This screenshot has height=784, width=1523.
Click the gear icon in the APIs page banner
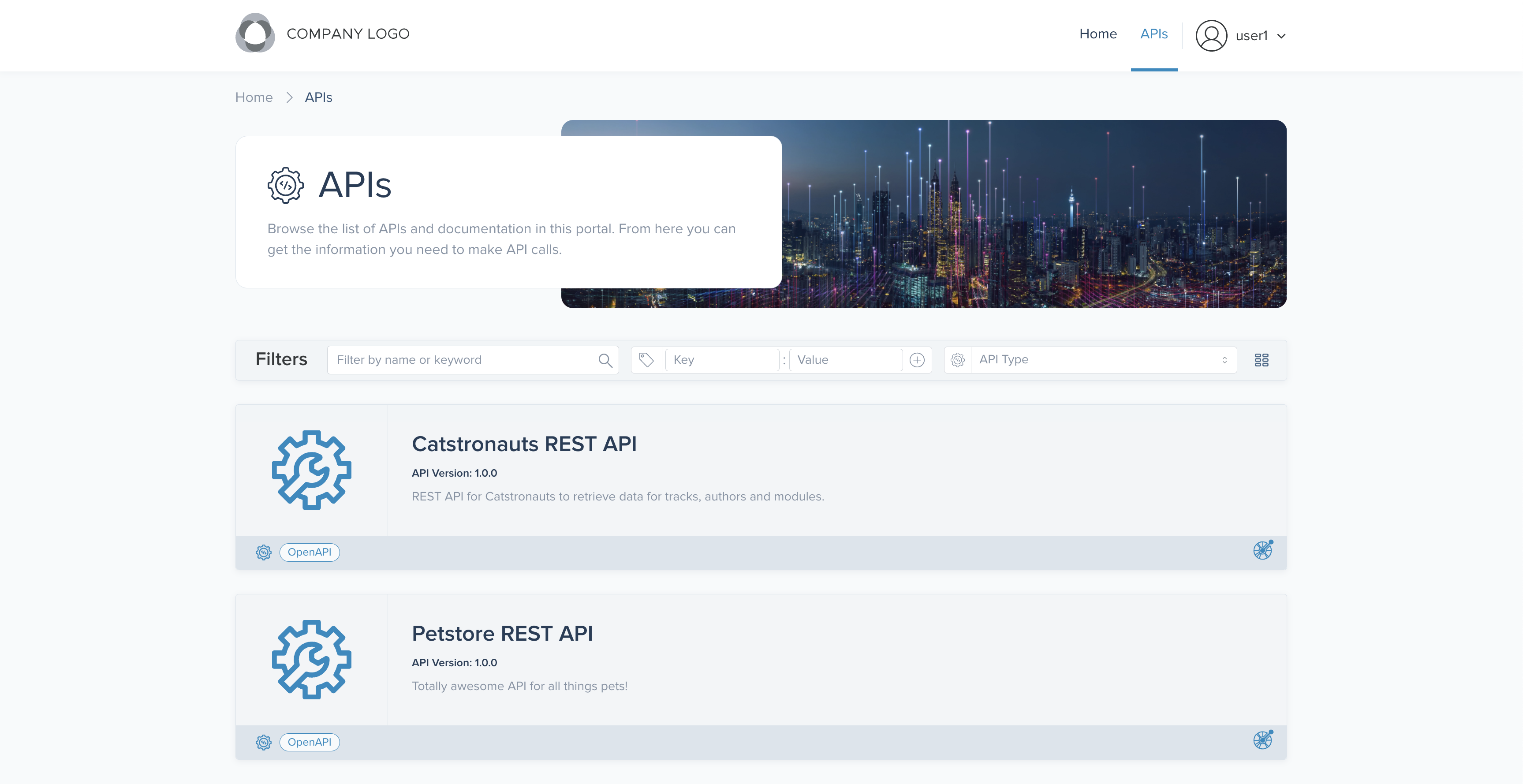[286, 185]
